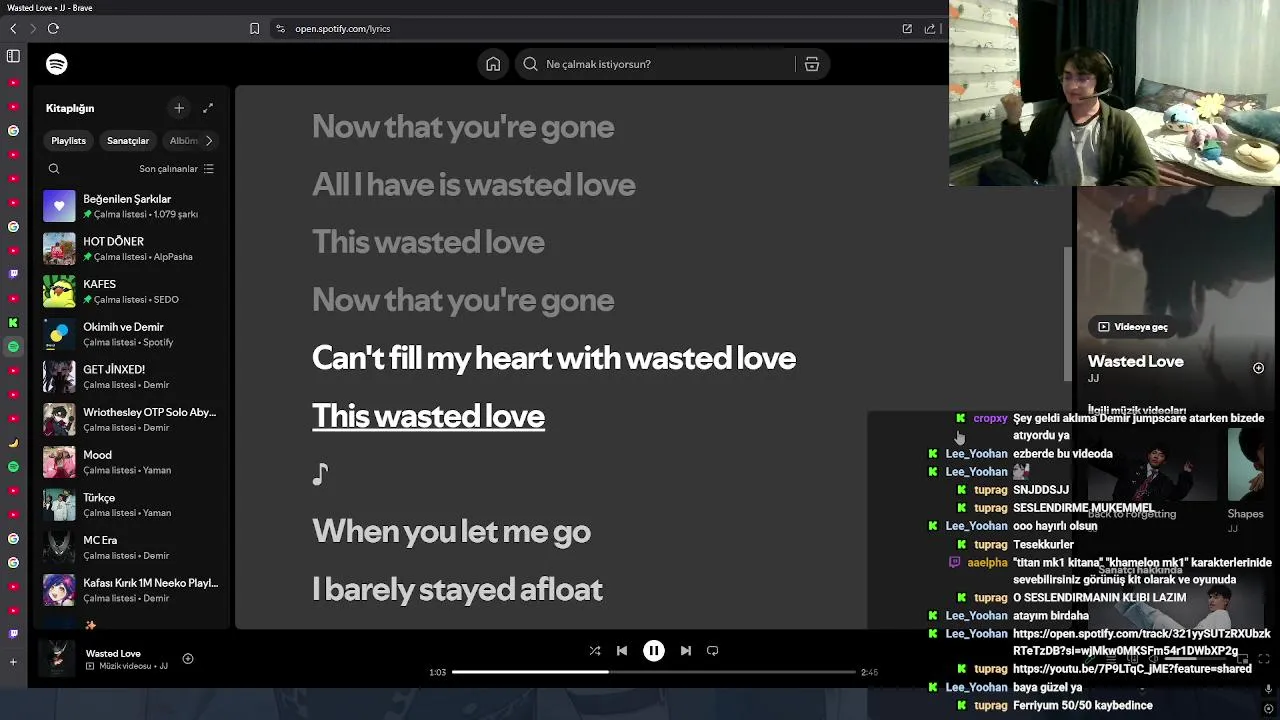Select the Playlists filter chip
Image resolution: width=1280 pixels, height=720 pixels.
(69, 141)
